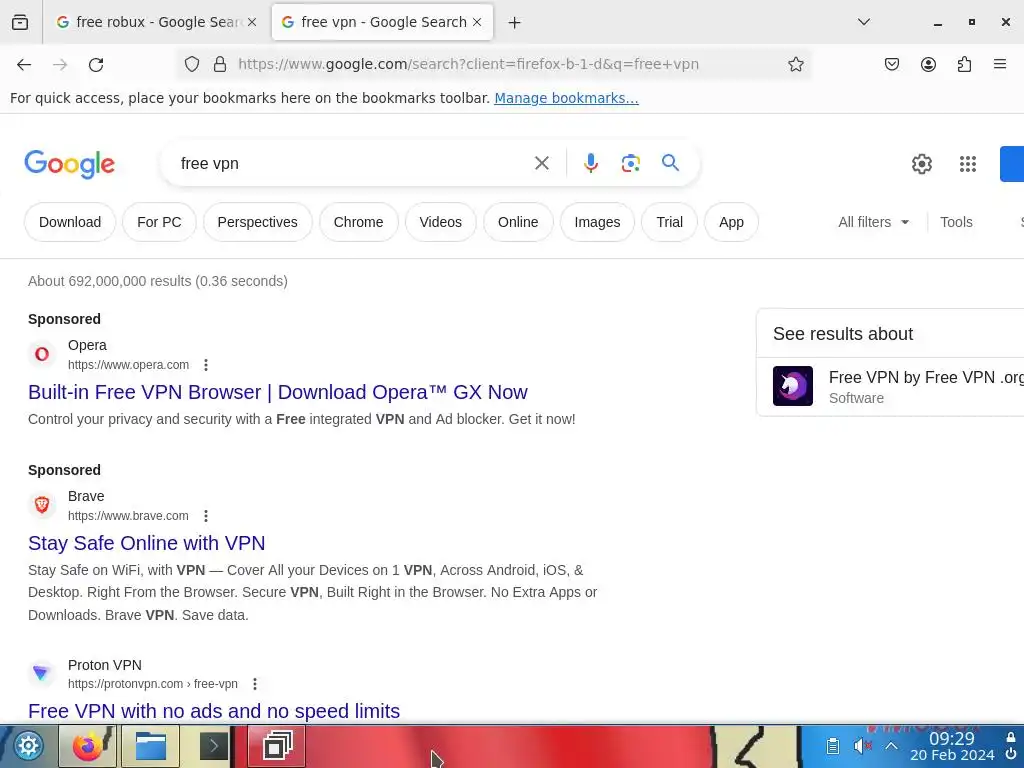The width and height of the screenshot is (1024, 768).
Task: Open search Tools options
Action: click(956, 222)
